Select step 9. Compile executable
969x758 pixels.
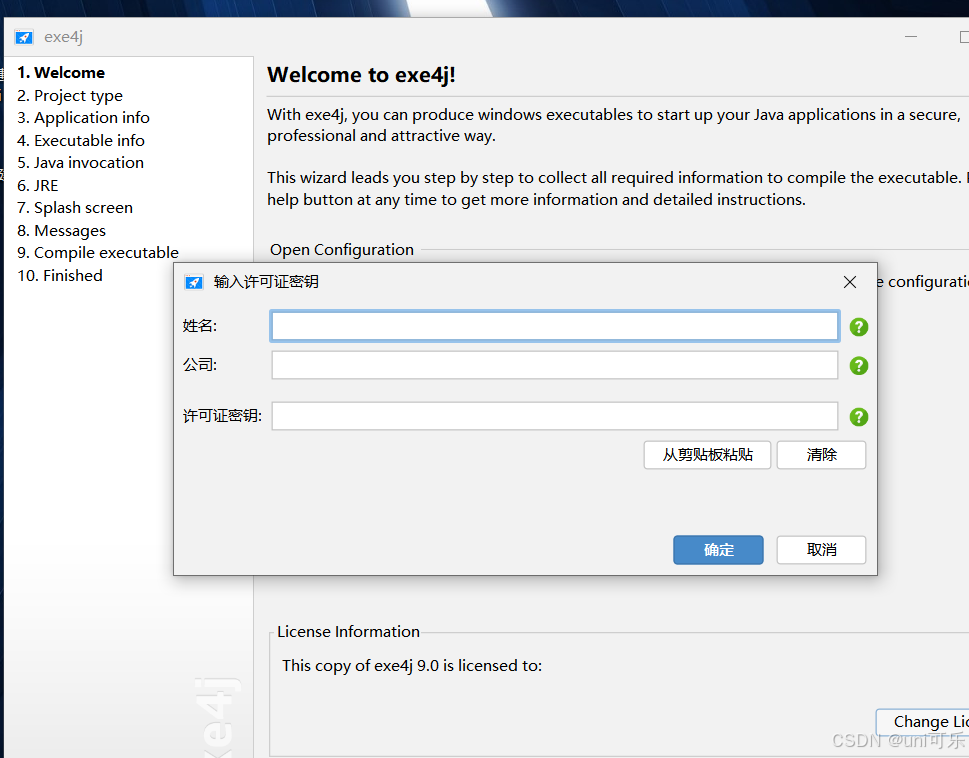(x=98, y=253)
